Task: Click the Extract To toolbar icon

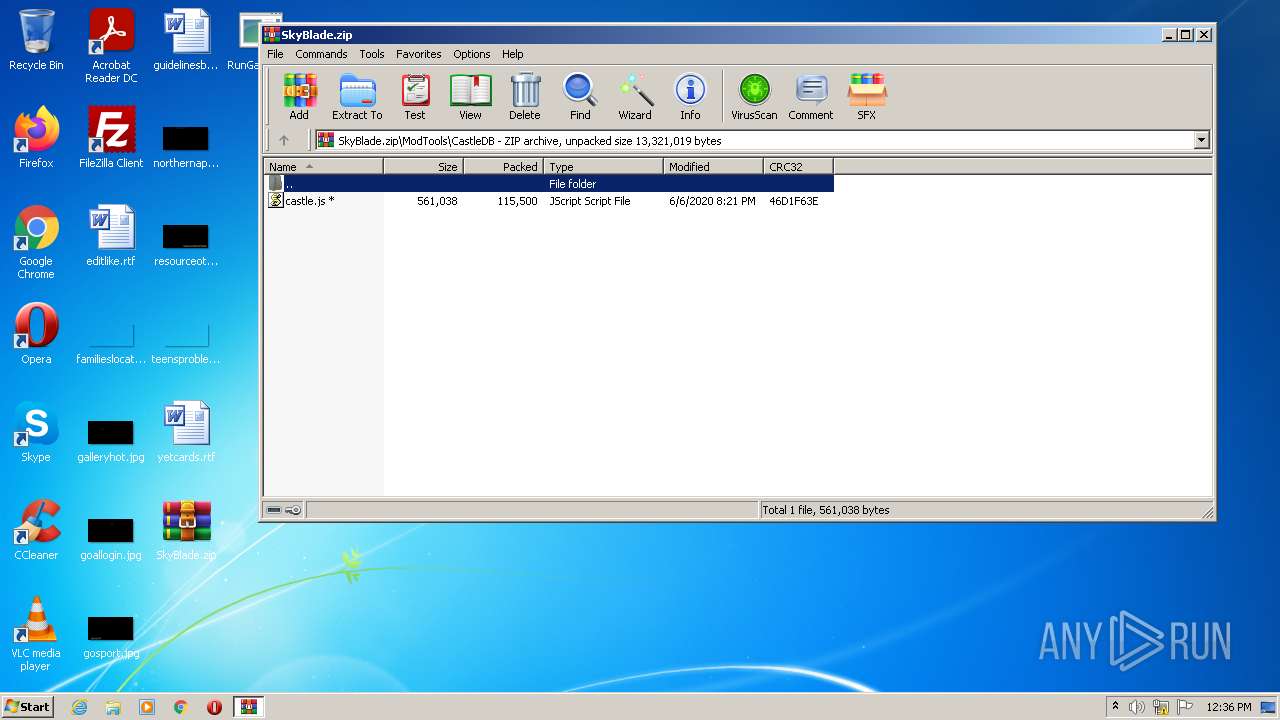Action: click(357, 97)
